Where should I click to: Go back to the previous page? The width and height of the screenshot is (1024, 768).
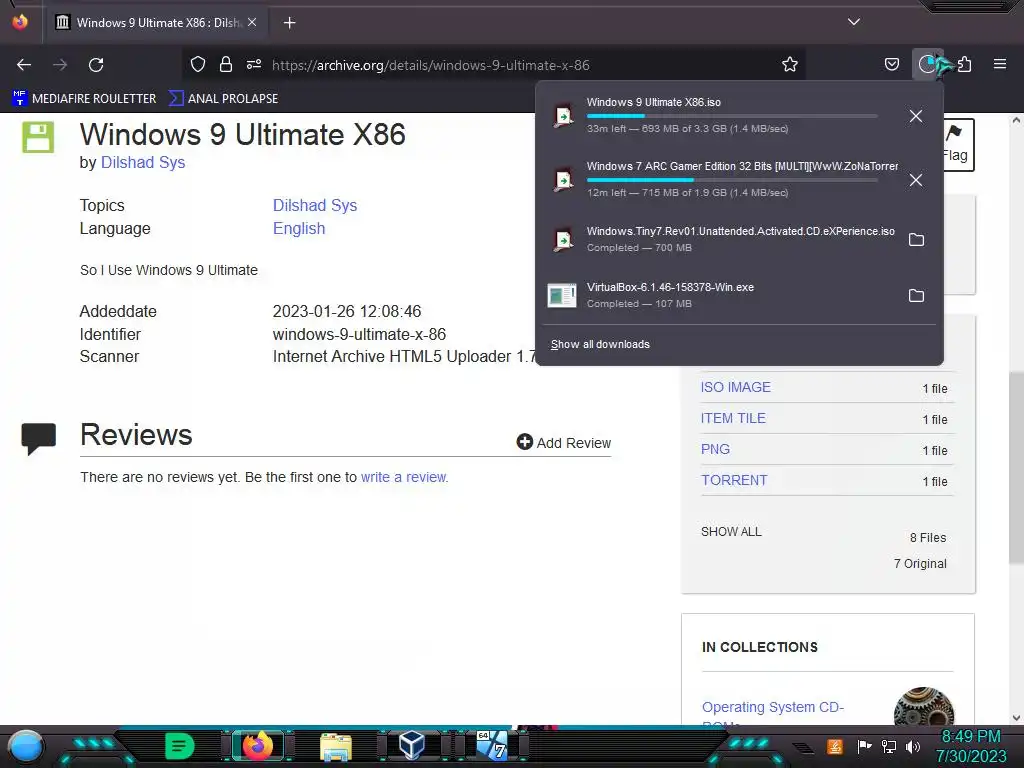pyautogui.click(x=24, y=65)
